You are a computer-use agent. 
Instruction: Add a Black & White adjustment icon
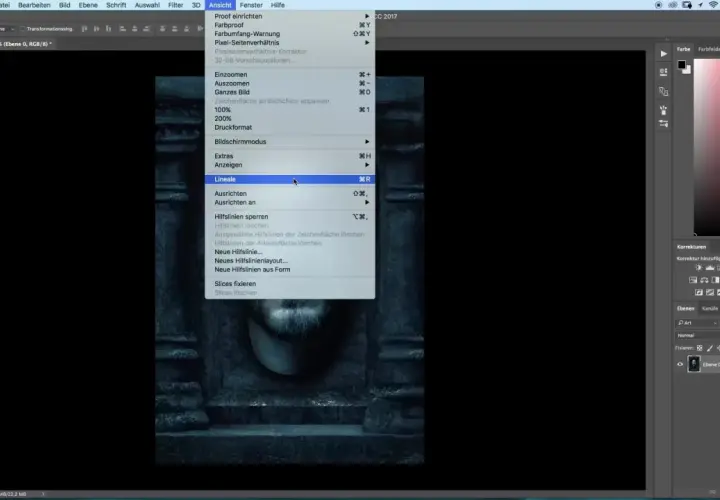coord(715,280)
